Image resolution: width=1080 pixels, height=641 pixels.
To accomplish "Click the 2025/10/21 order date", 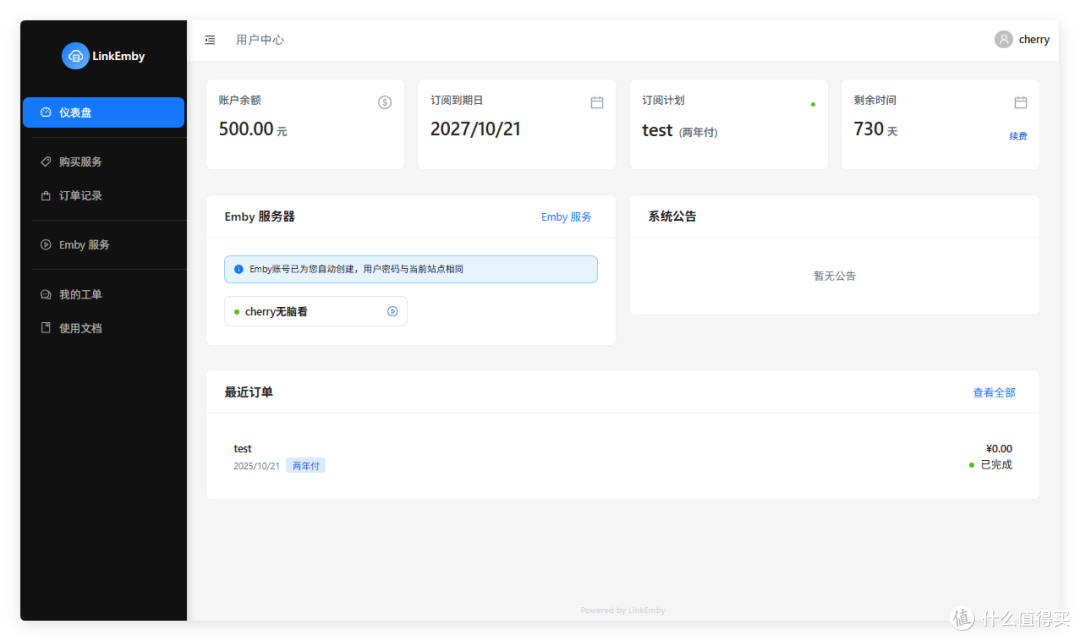I will click(256, 466).
